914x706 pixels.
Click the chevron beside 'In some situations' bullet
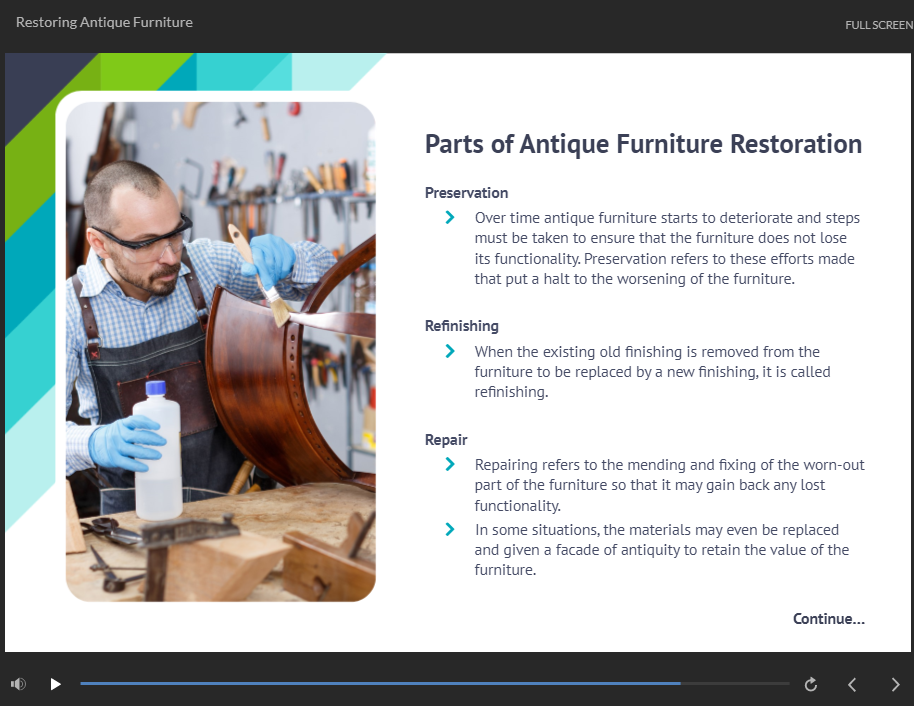(x=450, y=530)
